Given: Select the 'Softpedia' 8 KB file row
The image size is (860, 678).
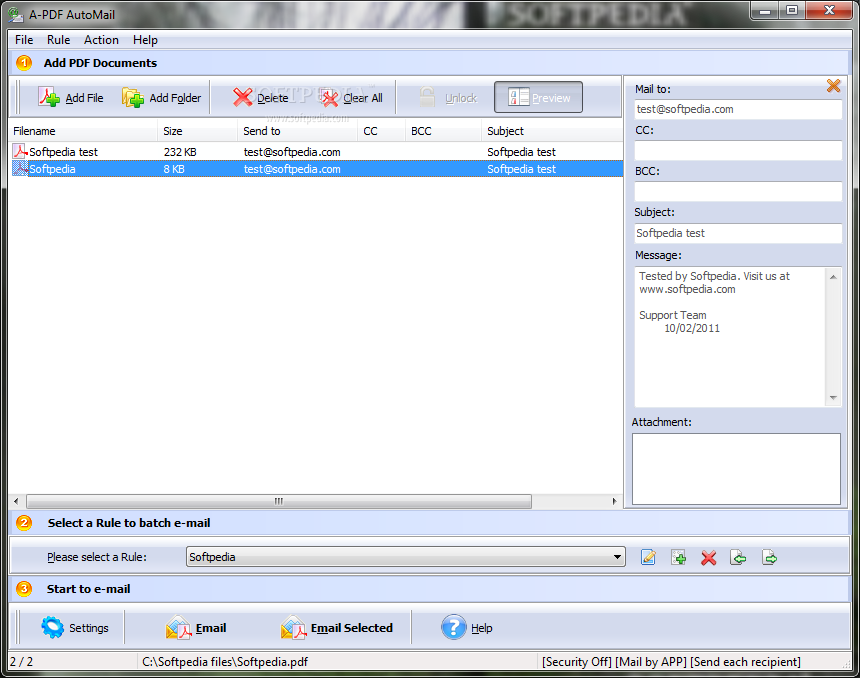Looking at the screenshot, I should (x=316, y=169).
